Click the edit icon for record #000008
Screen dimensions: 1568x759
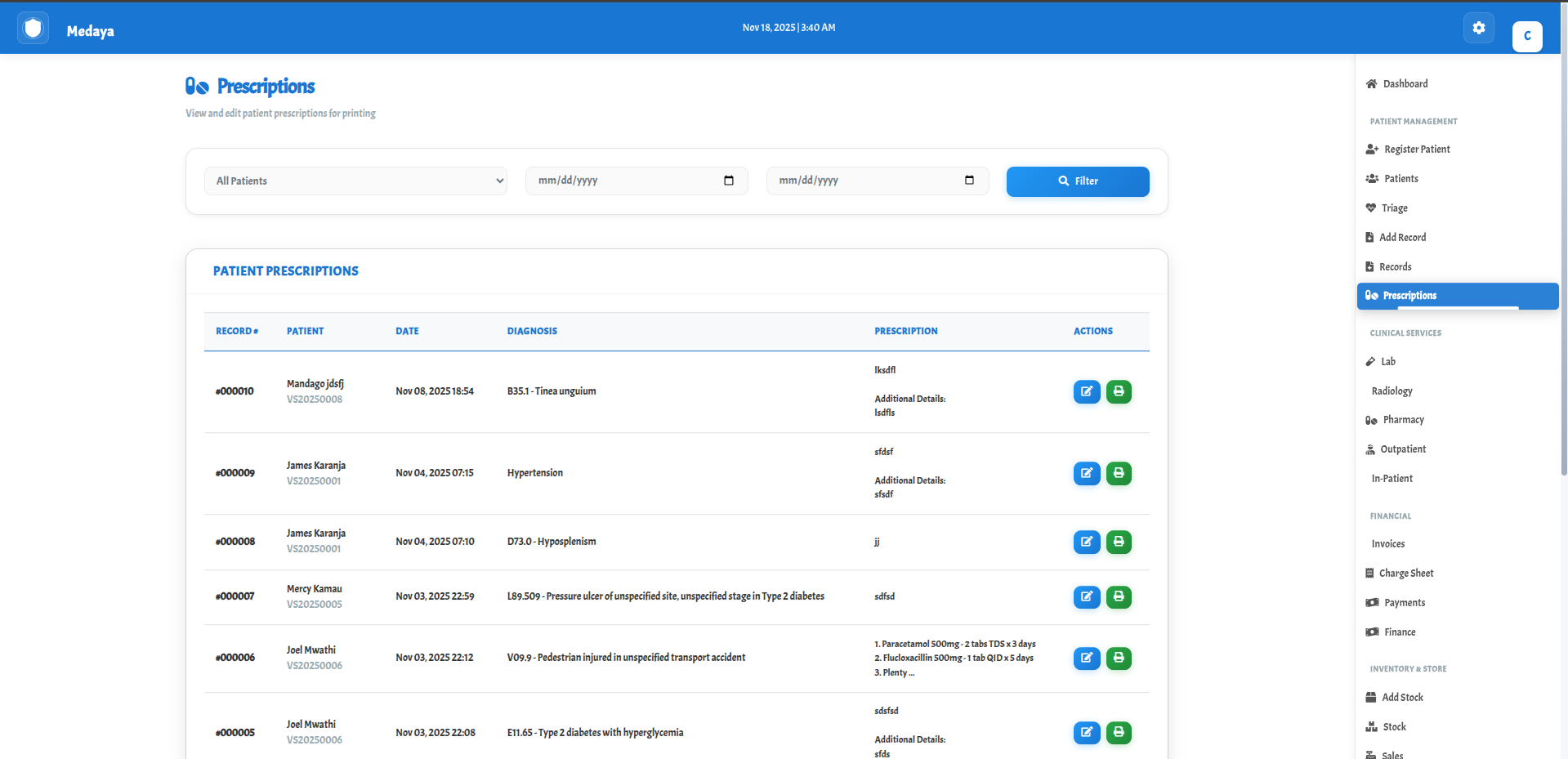1086,542
